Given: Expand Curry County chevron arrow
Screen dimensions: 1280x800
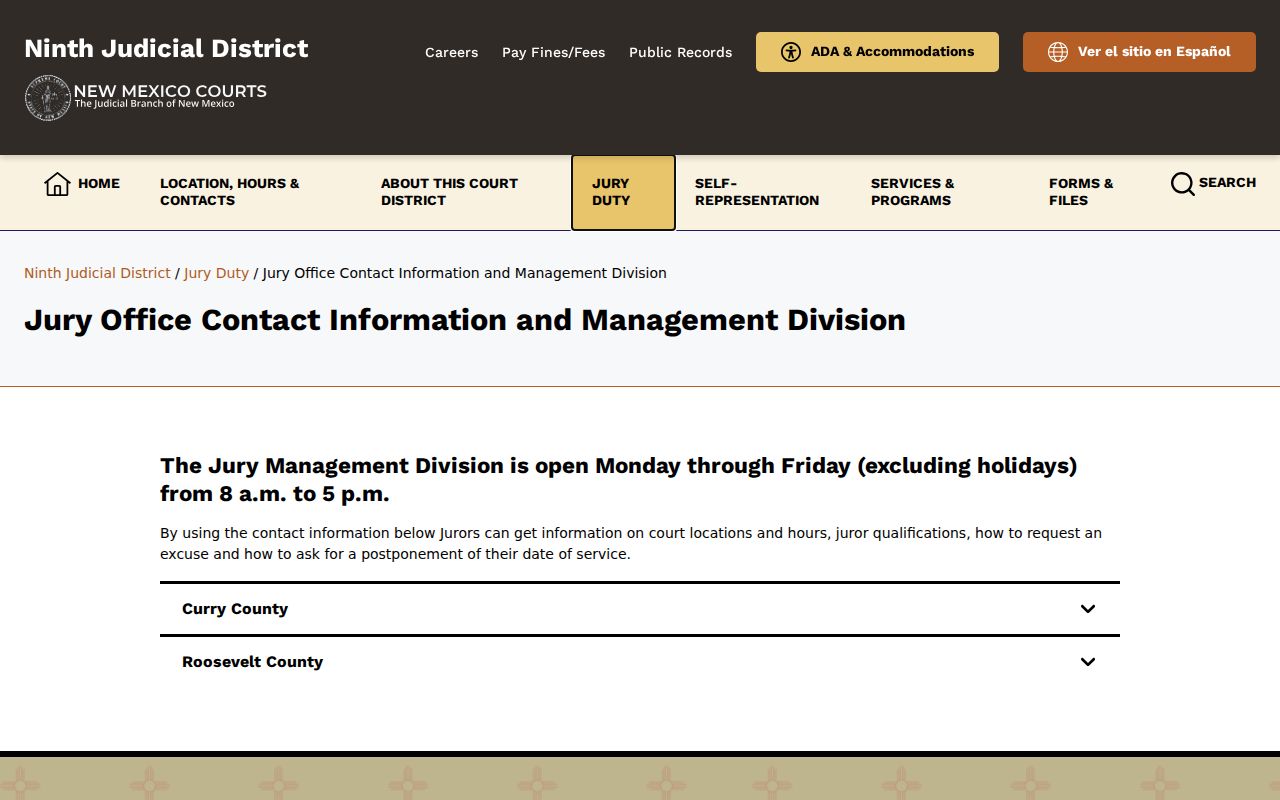Looking at the screenshot, I should coord(1088,609).
